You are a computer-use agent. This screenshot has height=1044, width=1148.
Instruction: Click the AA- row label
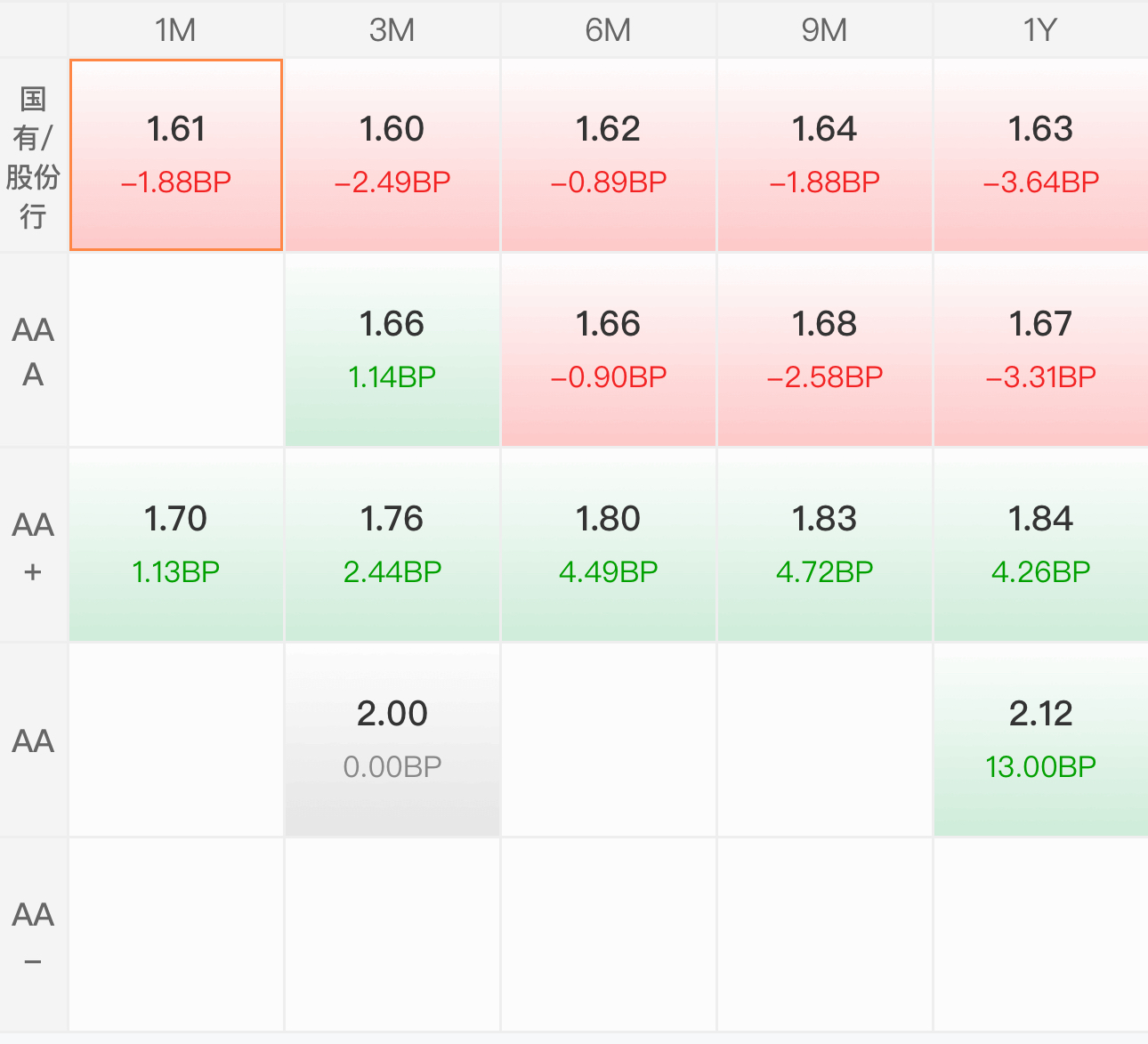point(33,935)
